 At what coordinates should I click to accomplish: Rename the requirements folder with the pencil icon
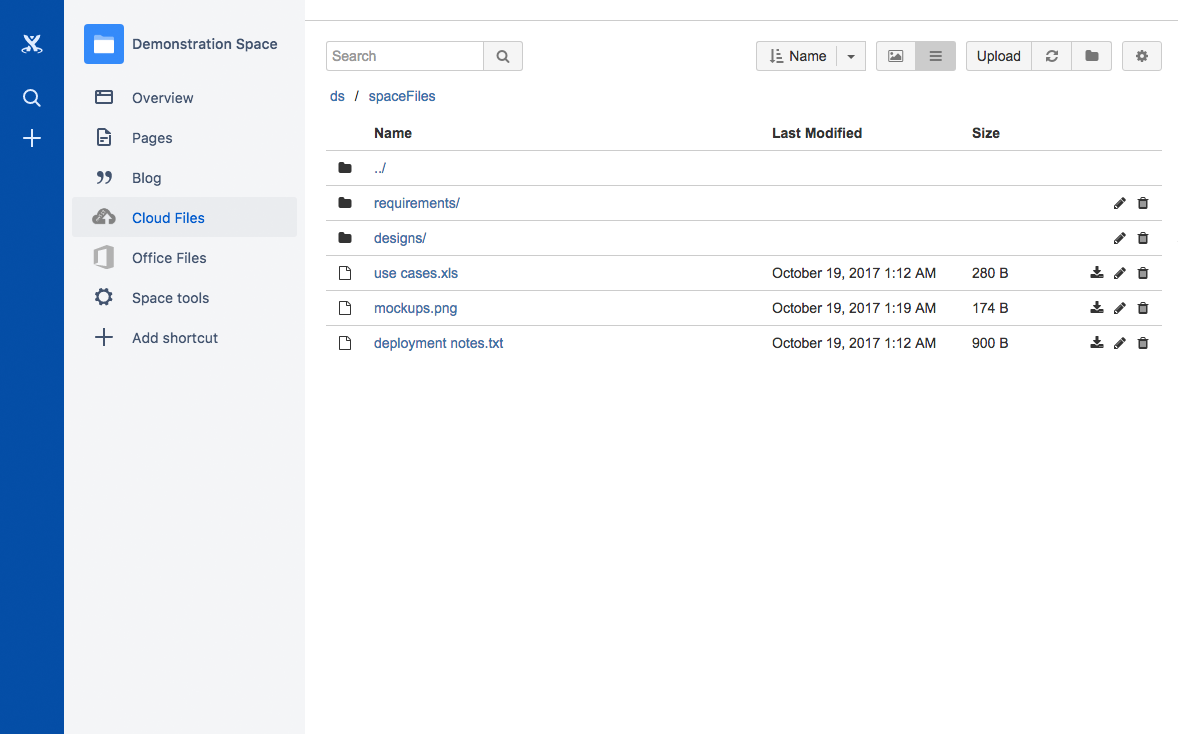tap(1120, 203)
